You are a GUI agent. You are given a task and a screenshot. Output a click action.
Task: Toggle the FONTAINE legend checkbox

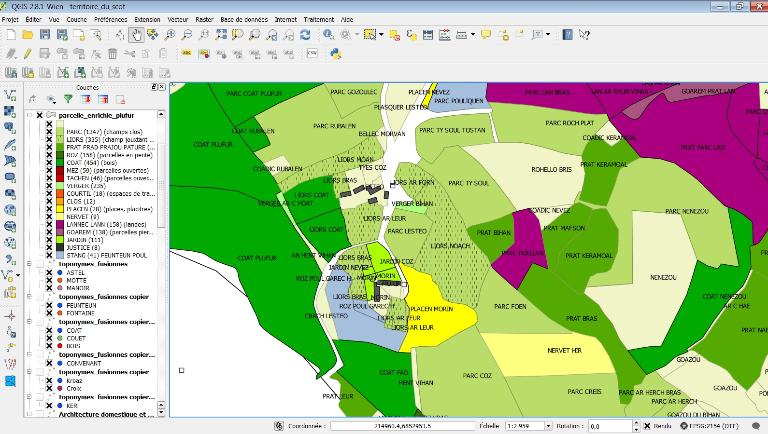[x=49, y=313]
